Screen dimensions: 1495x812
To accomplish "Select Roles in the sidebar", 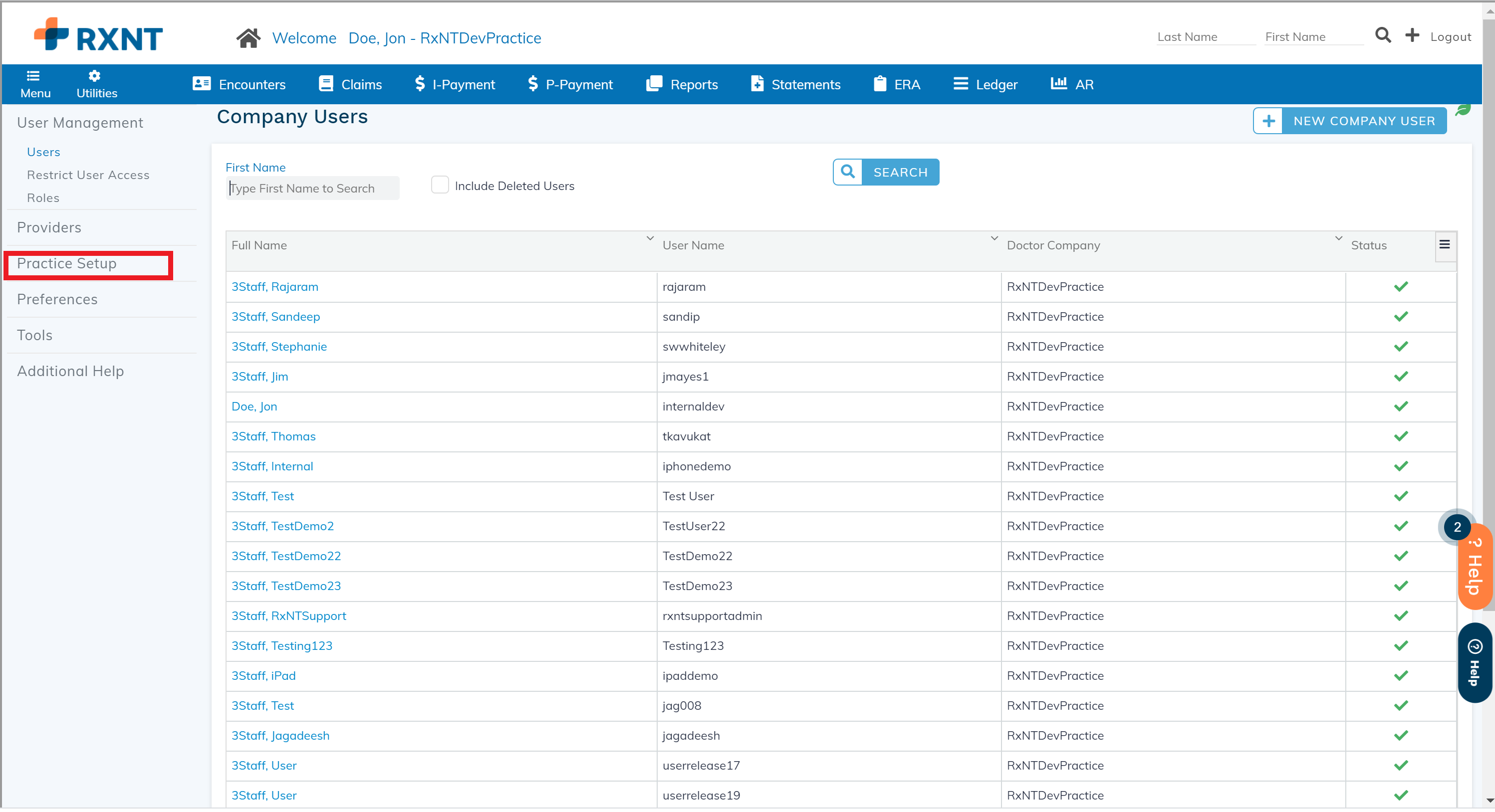I will click(x=43, y=199).
